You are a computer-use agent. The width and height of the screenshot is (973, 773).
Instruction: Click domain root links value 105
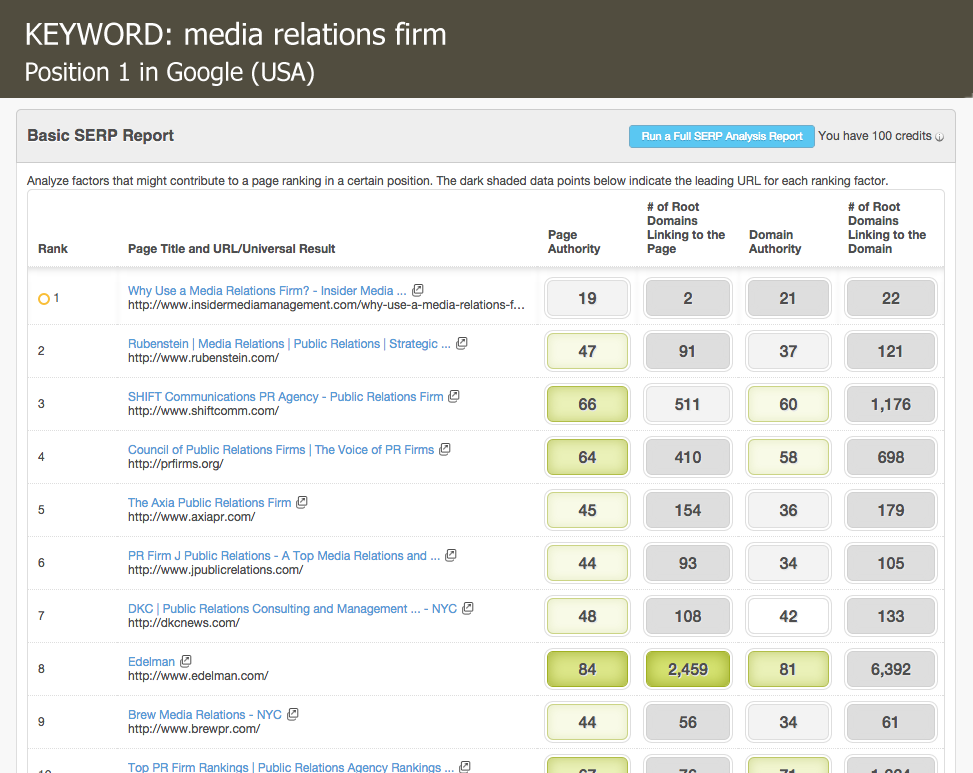[890, 563]
